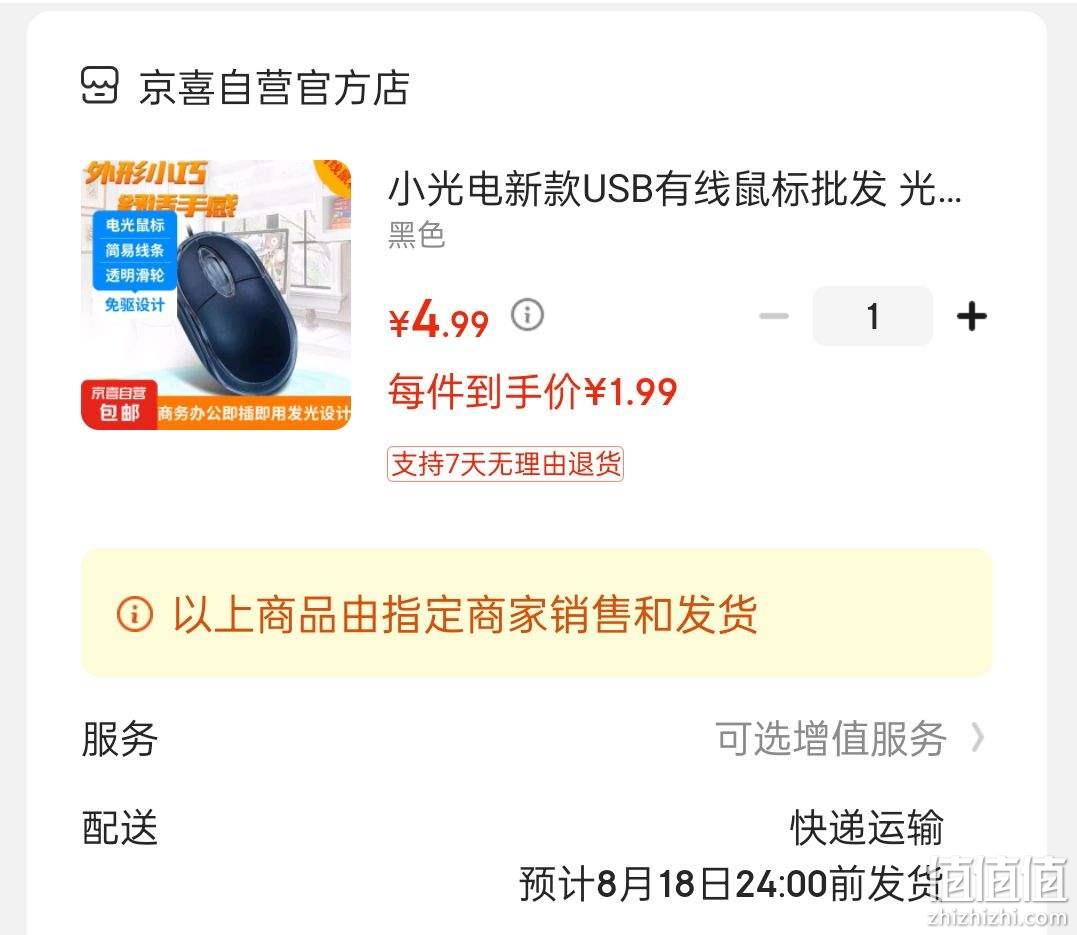Open the mouse product thumbnail image
Screen dimensions: 1077x935
216,295
